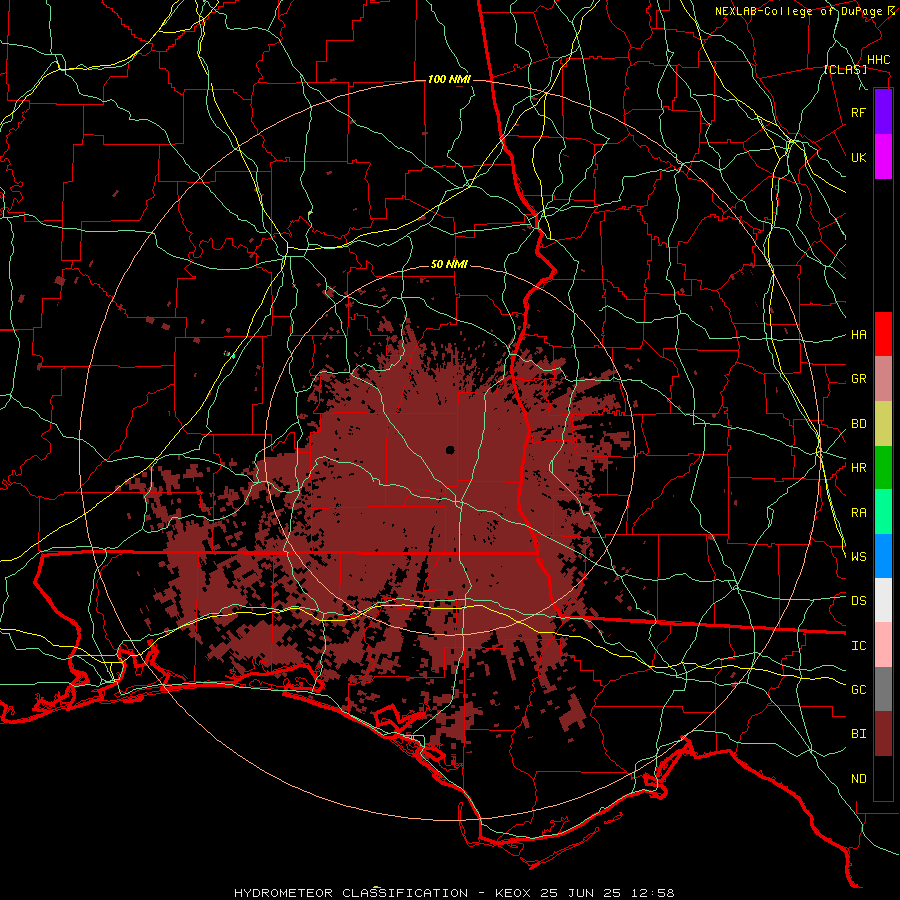Click the HA legend label
This screenshot has width=900, height=900.
click(858, 335)
